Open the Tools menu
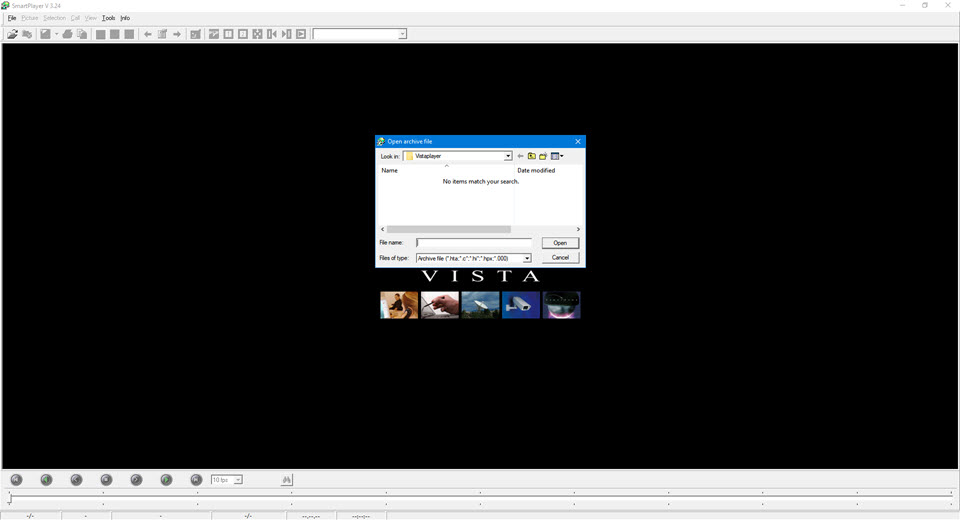The width and height of the screenshot is (960, 520). point(108,18)
